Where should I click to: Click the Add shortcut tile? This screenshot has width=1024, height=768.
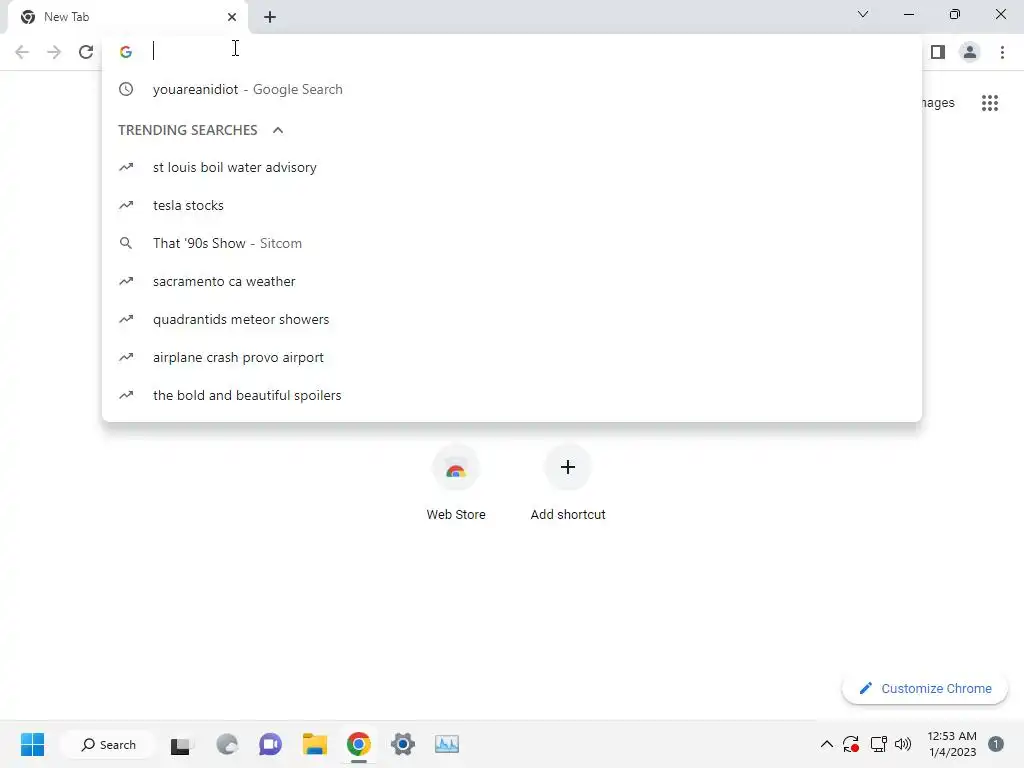click(568, 484)
